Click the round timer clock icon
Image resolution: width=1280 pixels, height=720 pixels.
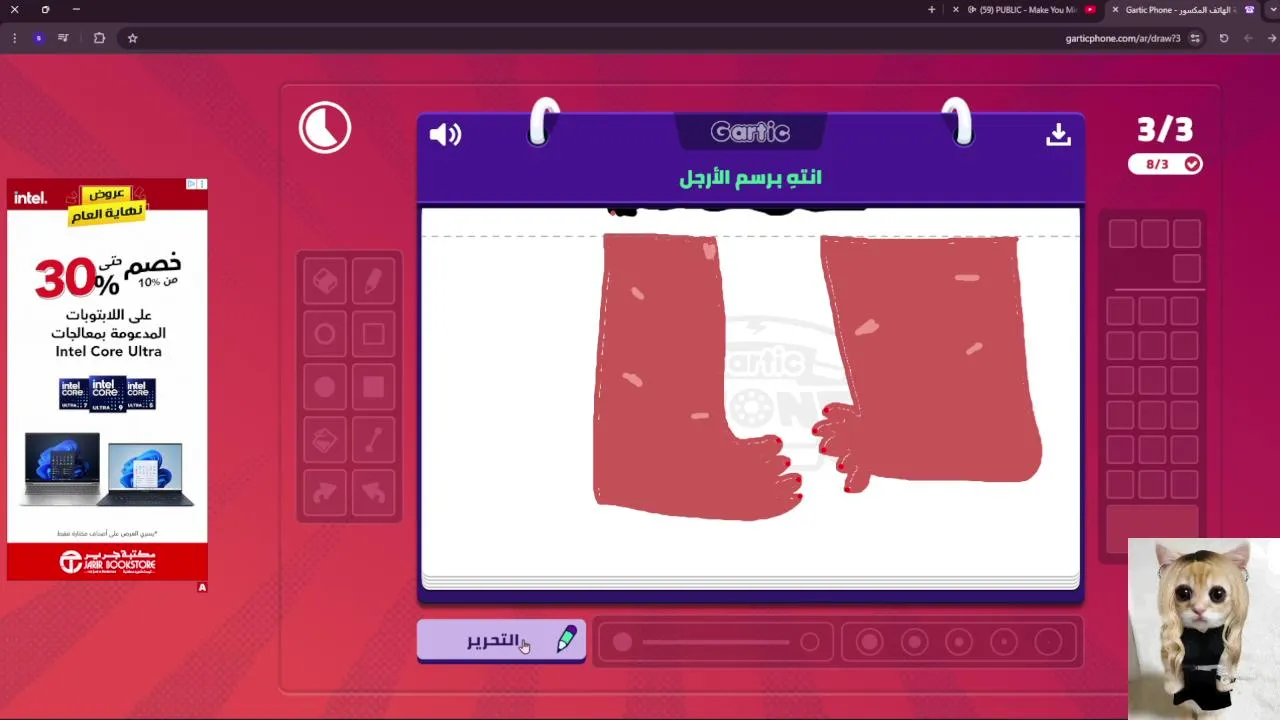tap(325, 128)
